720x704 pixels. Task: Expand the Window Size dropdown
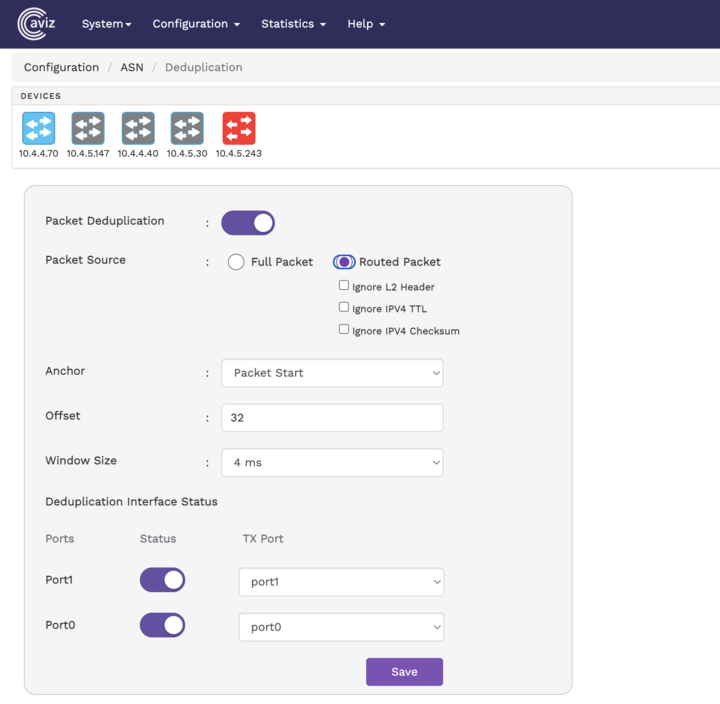click(332, 463)
